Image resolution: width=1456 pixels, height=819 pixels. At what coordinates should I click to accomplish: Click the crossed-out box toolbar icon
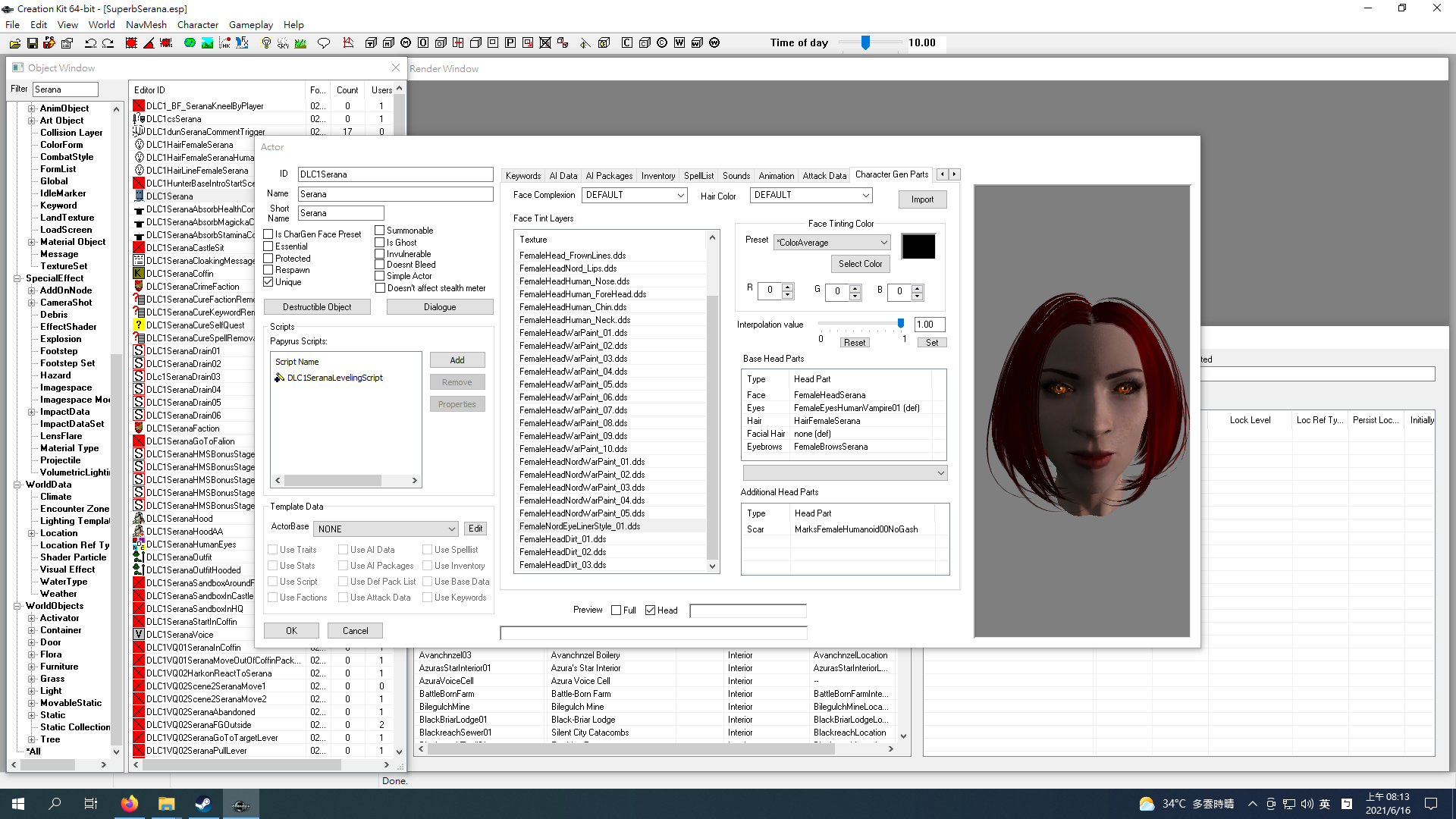545,43
